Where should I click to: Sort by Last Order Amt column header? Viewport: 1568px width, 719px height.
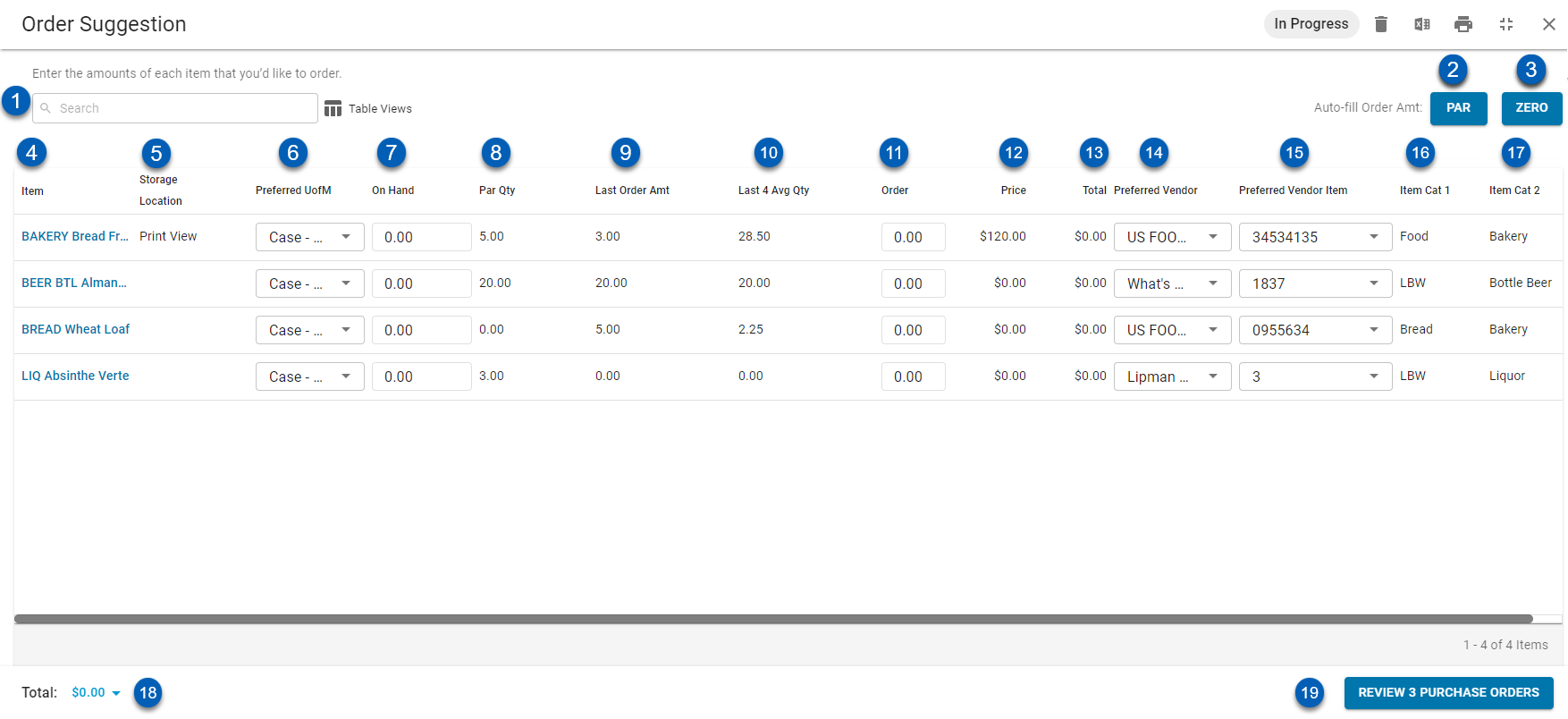coord(632,190)
